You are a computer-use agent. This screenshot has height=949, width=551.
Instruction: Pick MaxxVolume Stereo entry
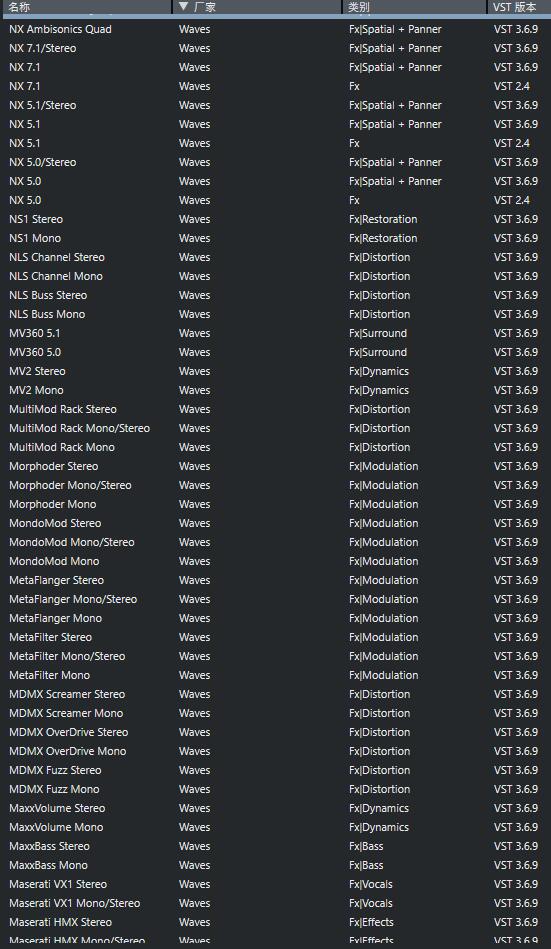(276, 808)
